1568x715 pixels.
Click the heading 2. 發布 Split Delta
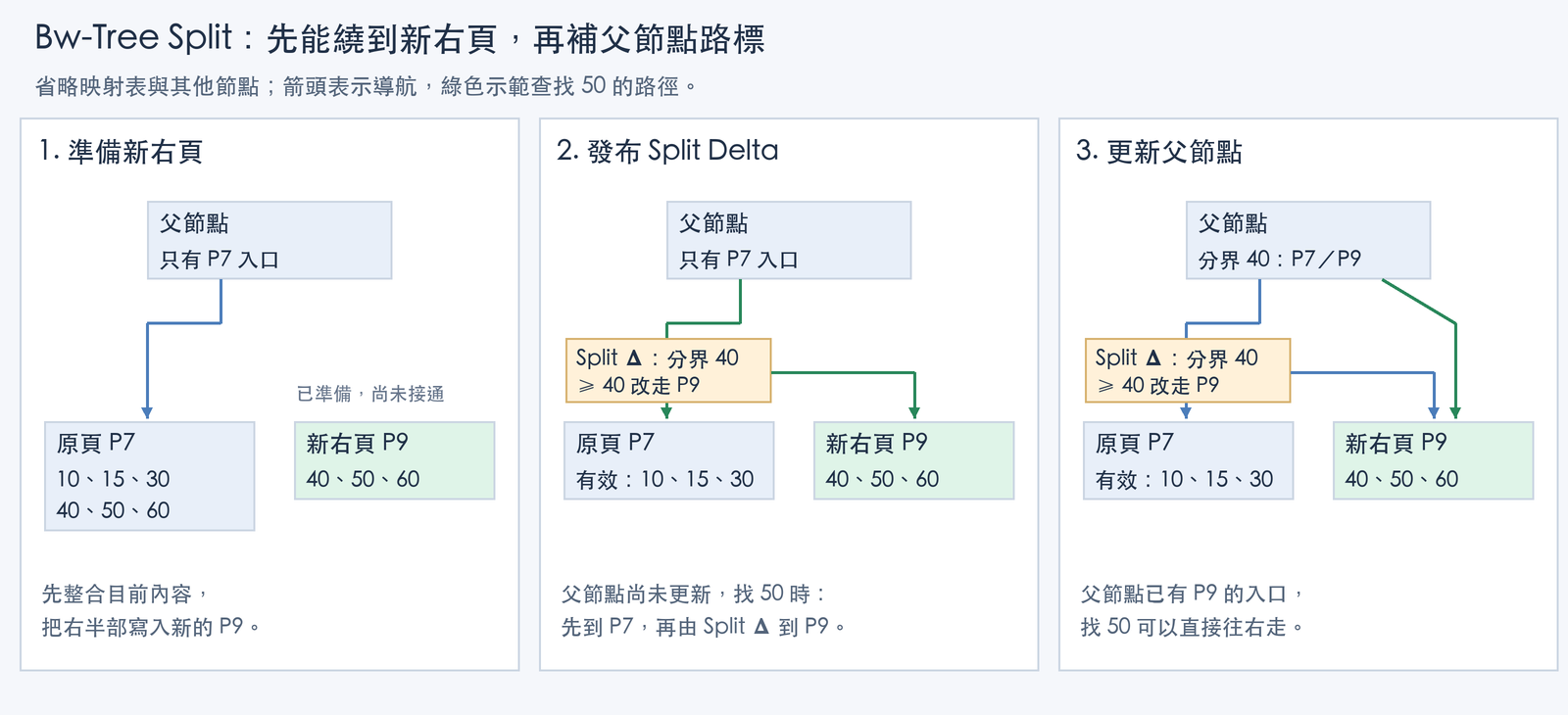(667, 151)
